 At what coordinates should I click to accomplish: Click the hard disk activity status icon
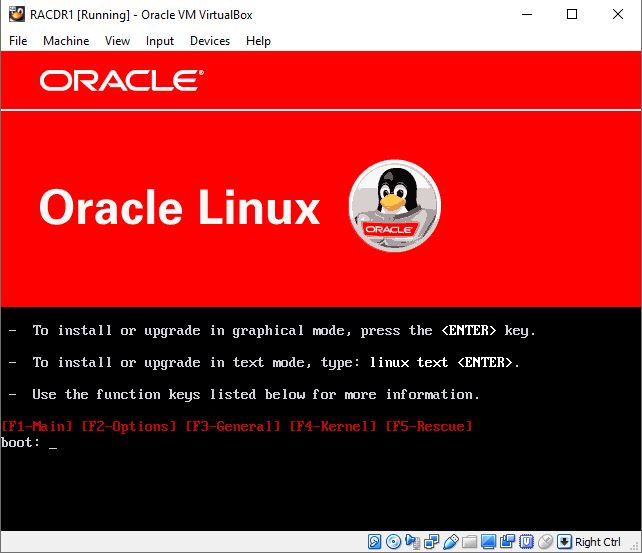374,542
